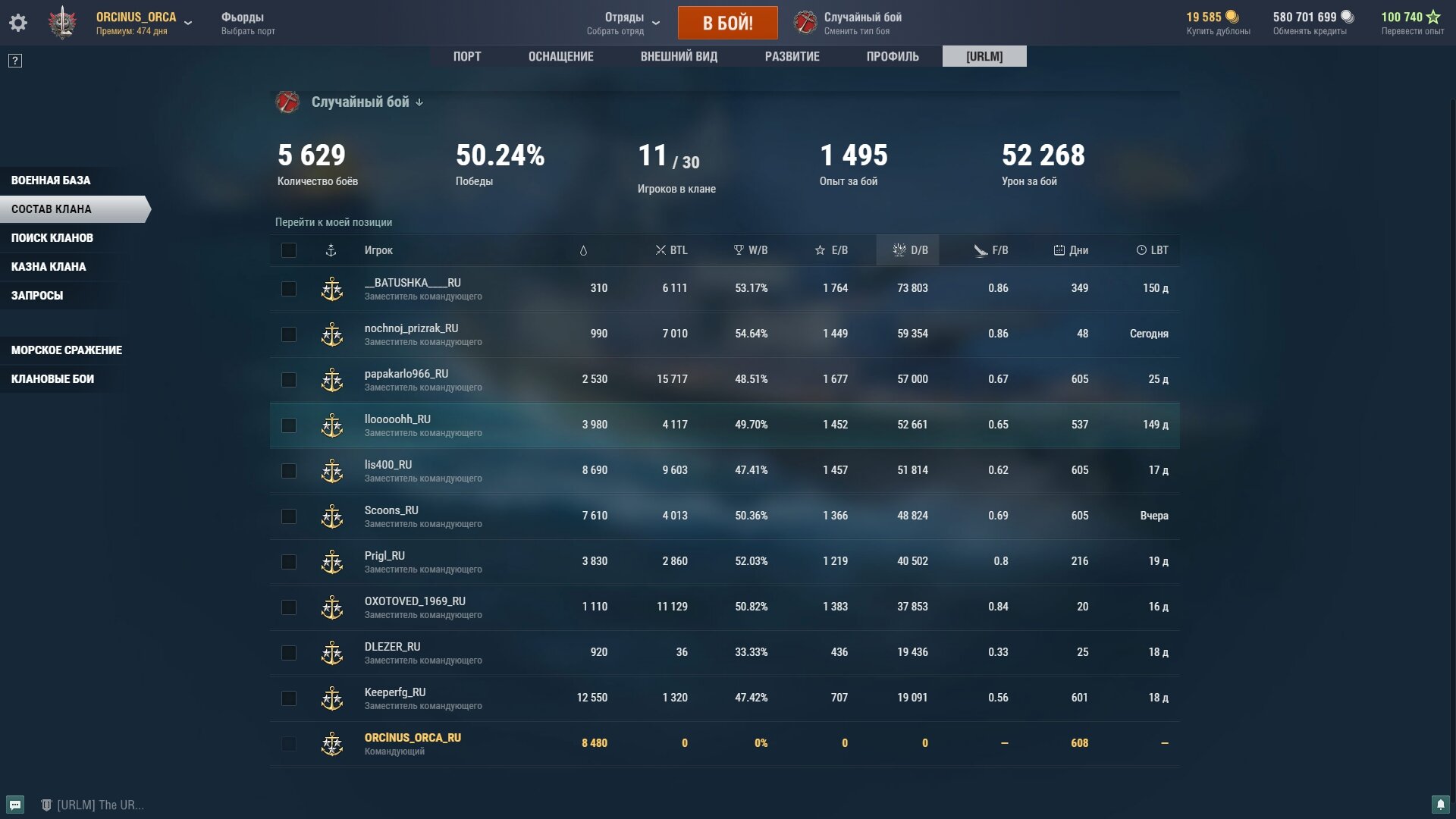Open the chat icon in bottom bar
Screen dimensions: 1456x819
(x=15, y=805)
